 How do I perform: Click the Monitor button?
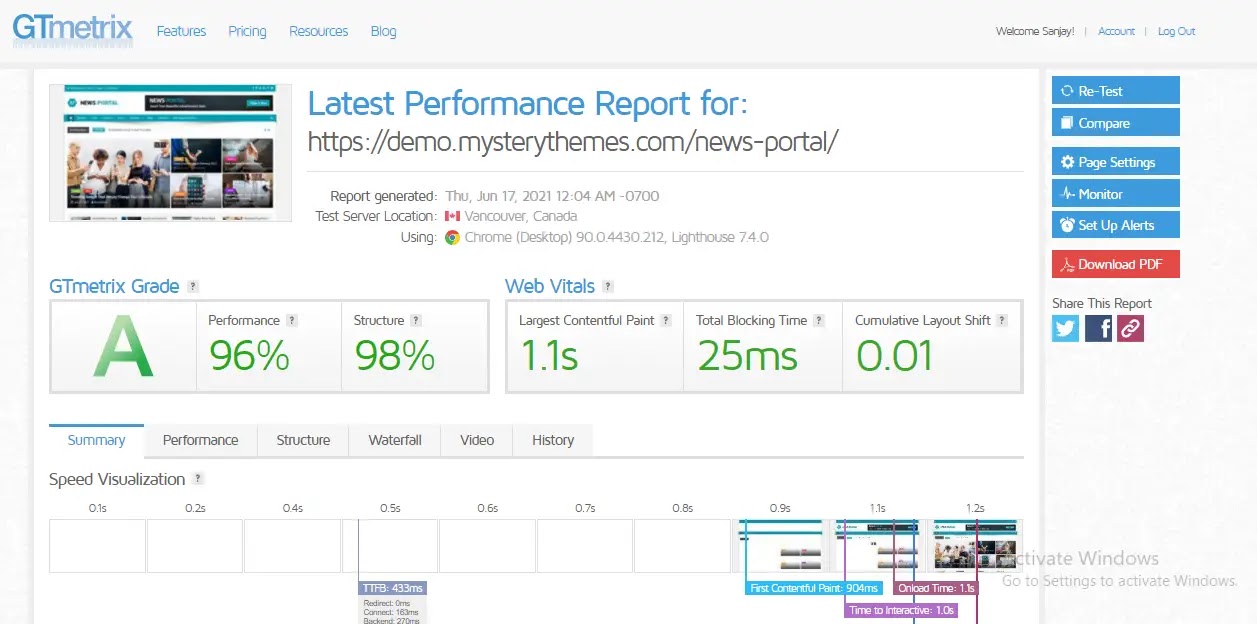click(1116, 194)
